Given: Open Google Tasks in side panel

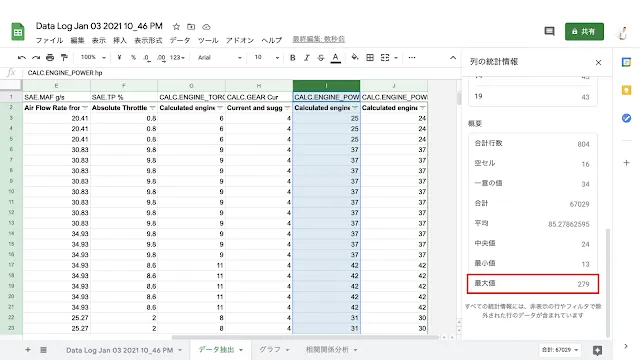Looking at the screenshot, I should pyautogui.click(x=626, y=118).
